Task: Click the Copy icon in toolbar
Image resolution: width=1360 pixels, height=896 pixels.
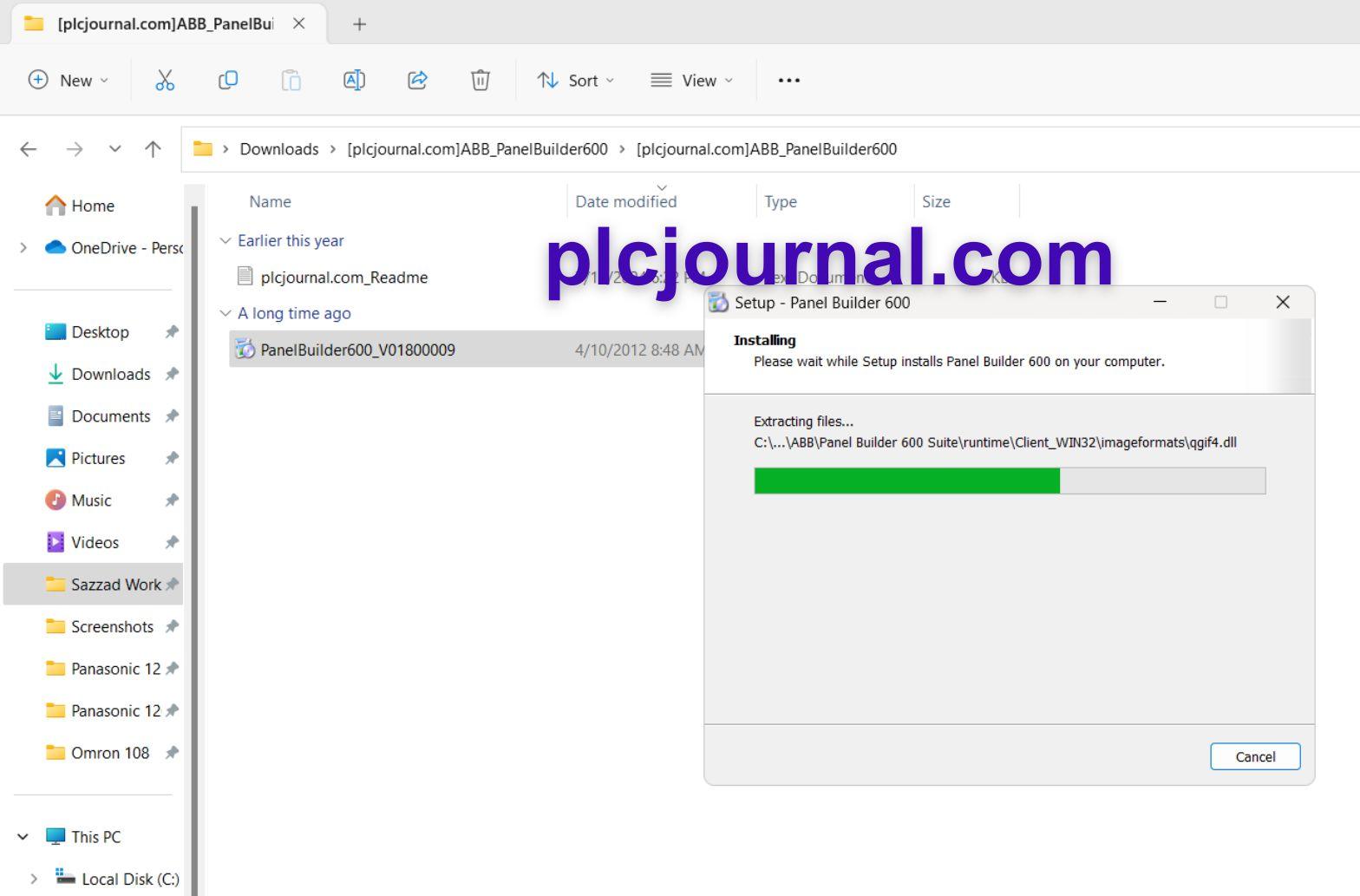Action: coord(228,81)
